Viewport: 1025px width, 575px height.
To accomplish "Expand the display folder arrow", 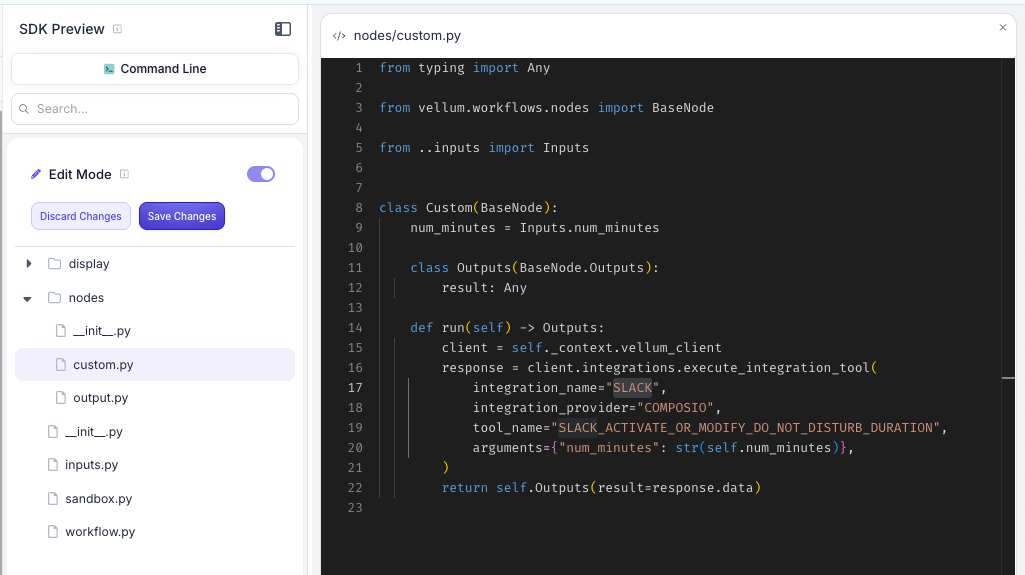I will point(28,264).
